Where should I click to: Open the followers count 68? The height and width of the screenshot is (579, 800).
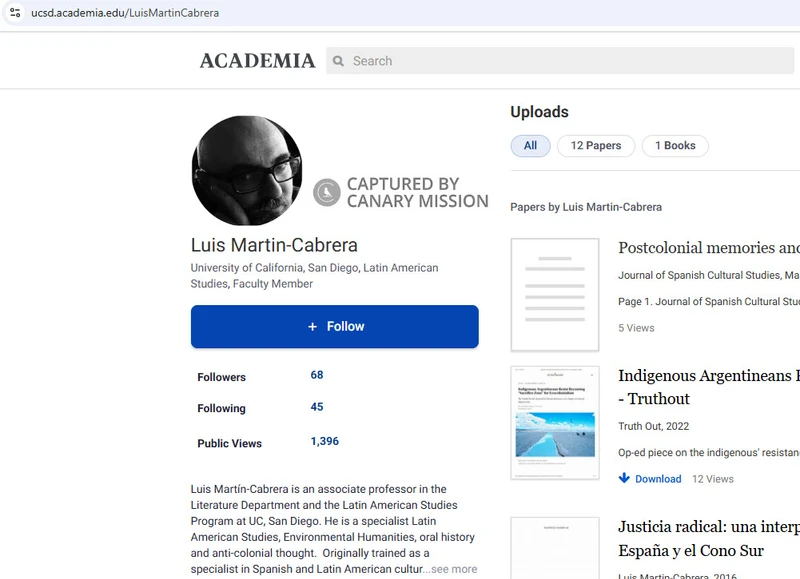(x=317, y=375)
